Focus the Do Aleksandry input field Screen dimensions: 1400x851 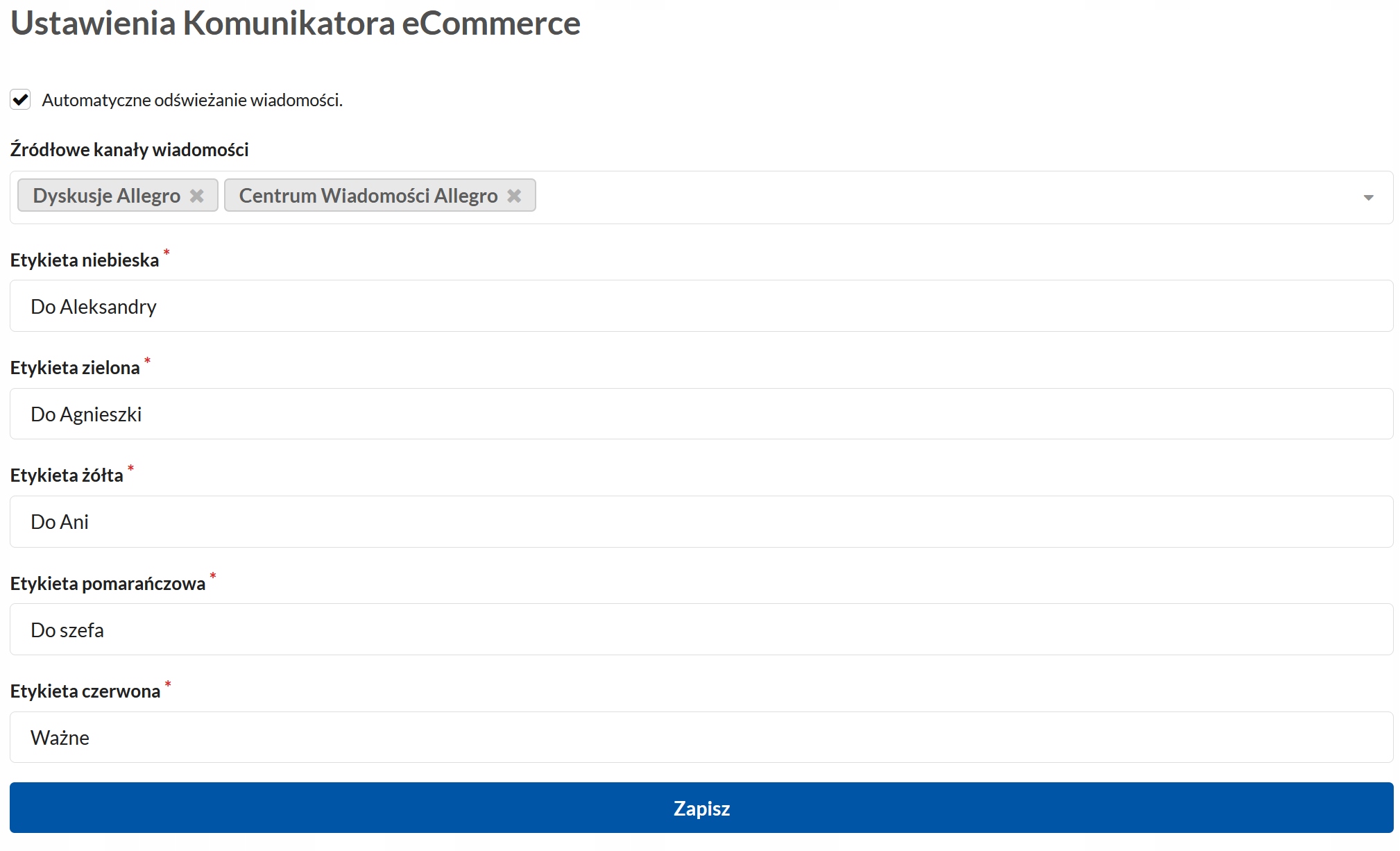click(701, 306)
